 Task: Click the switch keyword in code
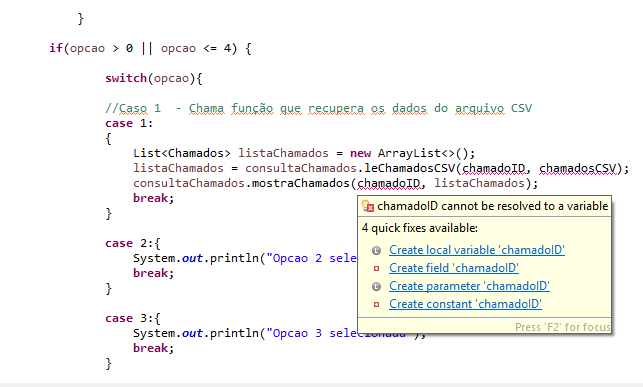point(126,78)
